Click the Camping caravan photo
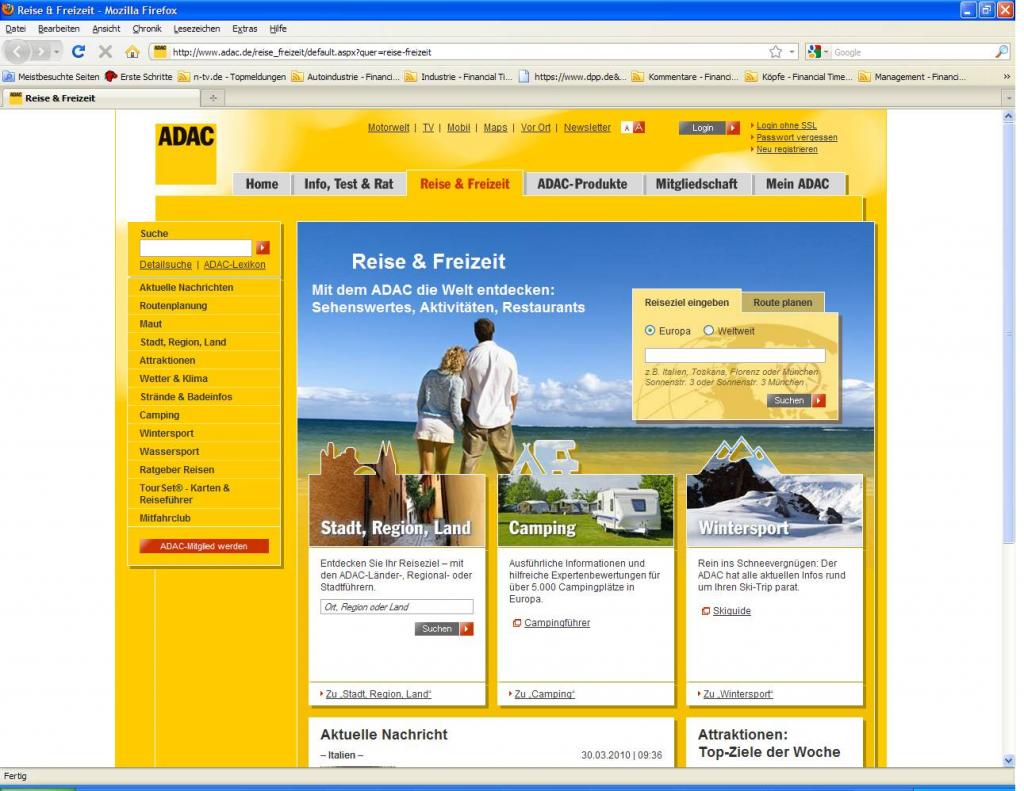 coord(586,510)
